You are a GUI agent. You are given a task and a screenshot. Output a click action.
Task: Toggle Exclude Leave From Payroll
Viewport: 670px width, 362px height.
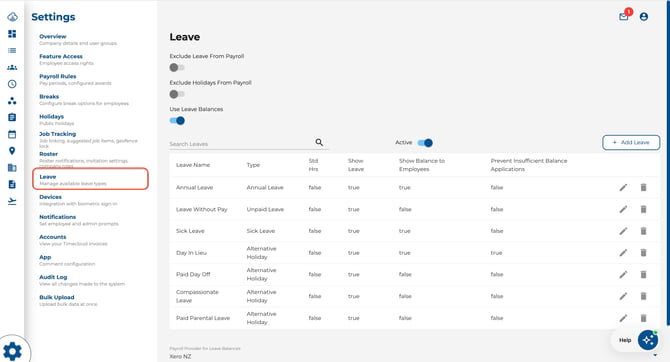[x=177, y=68]
